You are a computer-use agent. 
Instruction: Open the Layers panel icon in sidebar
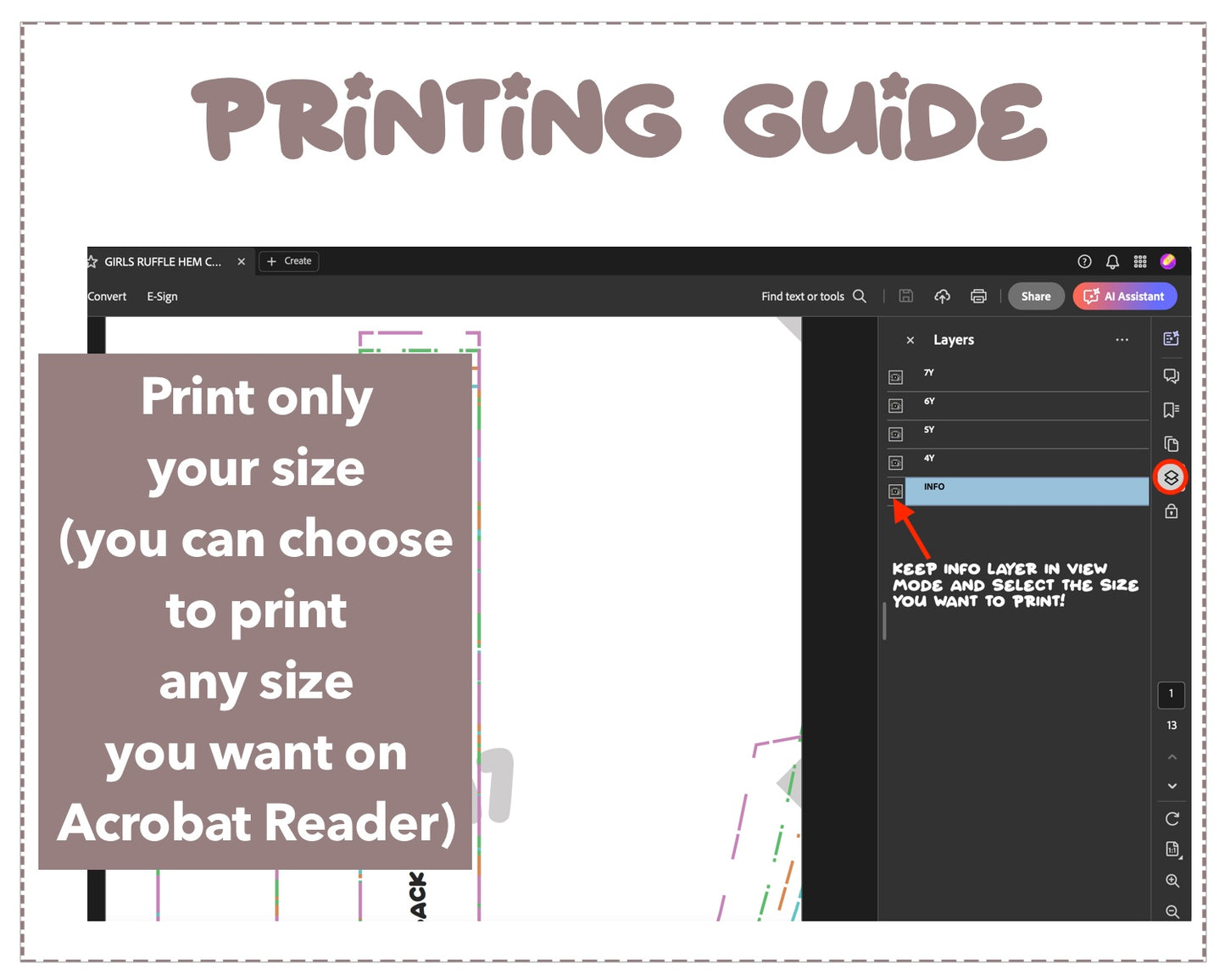click(1171, 477)
